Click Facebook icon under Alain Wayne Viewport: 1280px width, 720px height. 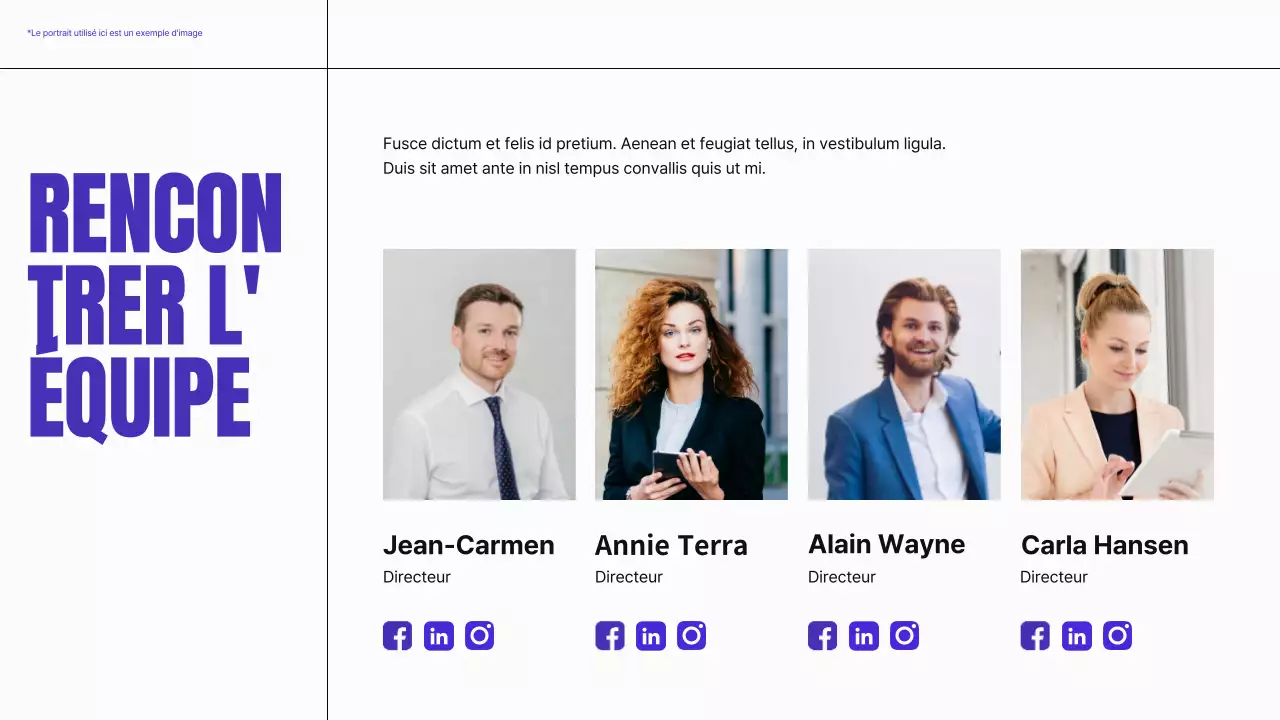click(822, 636)
